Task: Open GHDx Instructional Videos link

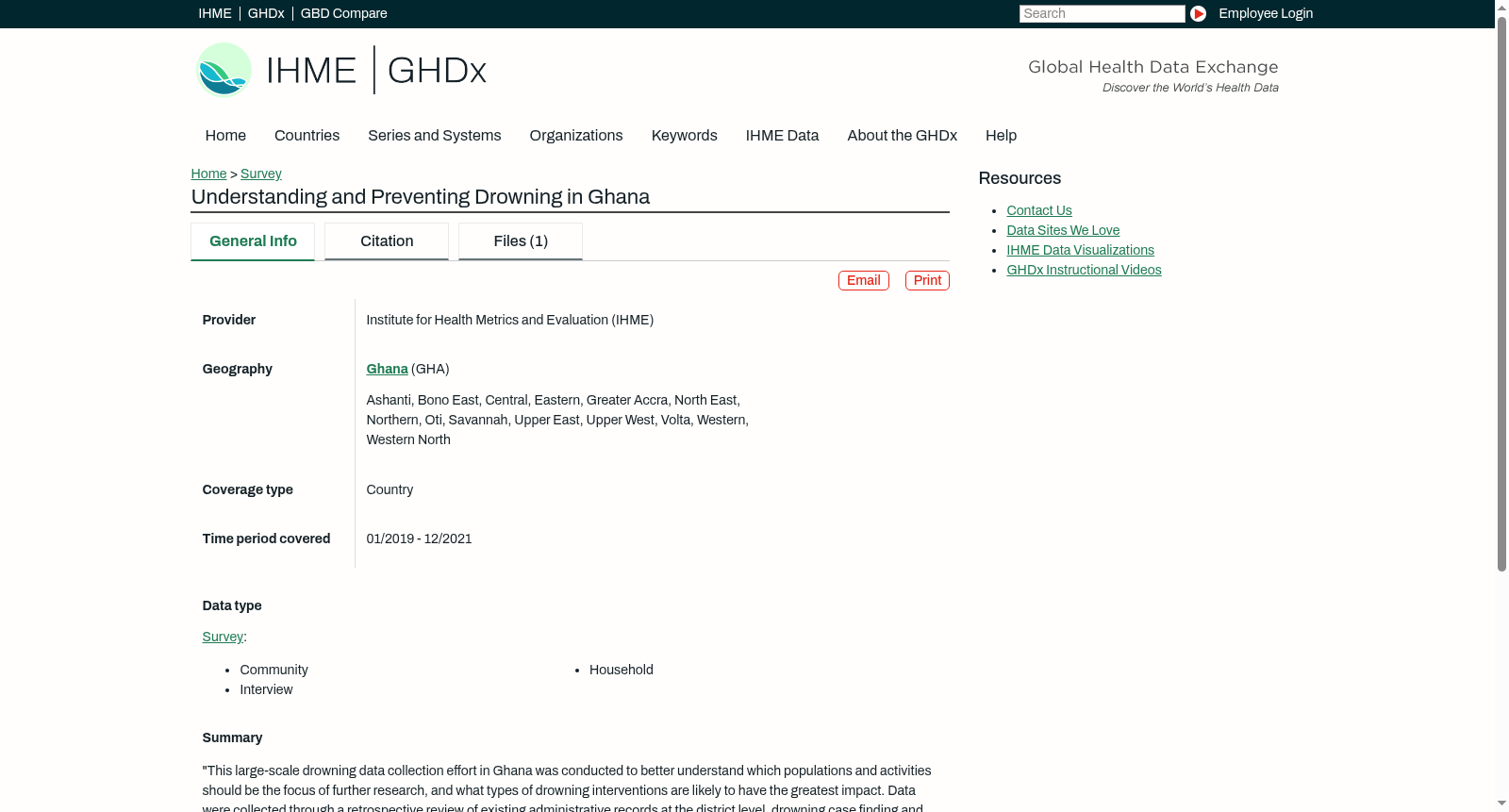Action: click(1084, 270)
